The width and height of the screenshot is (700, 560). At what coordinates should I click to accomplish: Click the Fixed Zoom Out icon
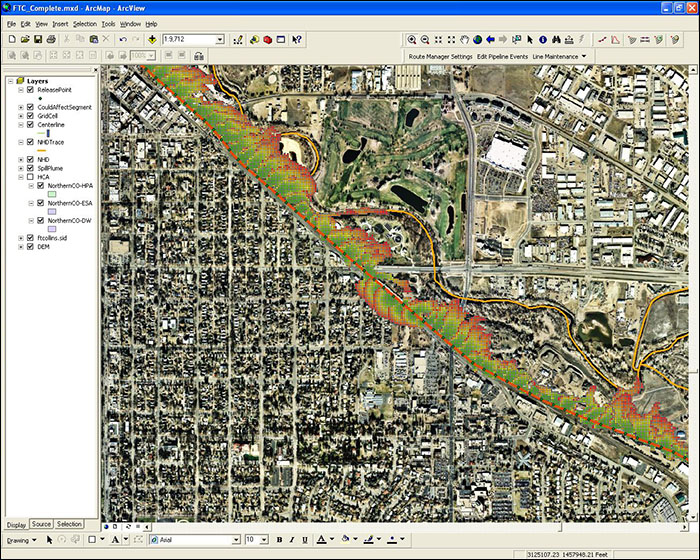tap(451, 40)
